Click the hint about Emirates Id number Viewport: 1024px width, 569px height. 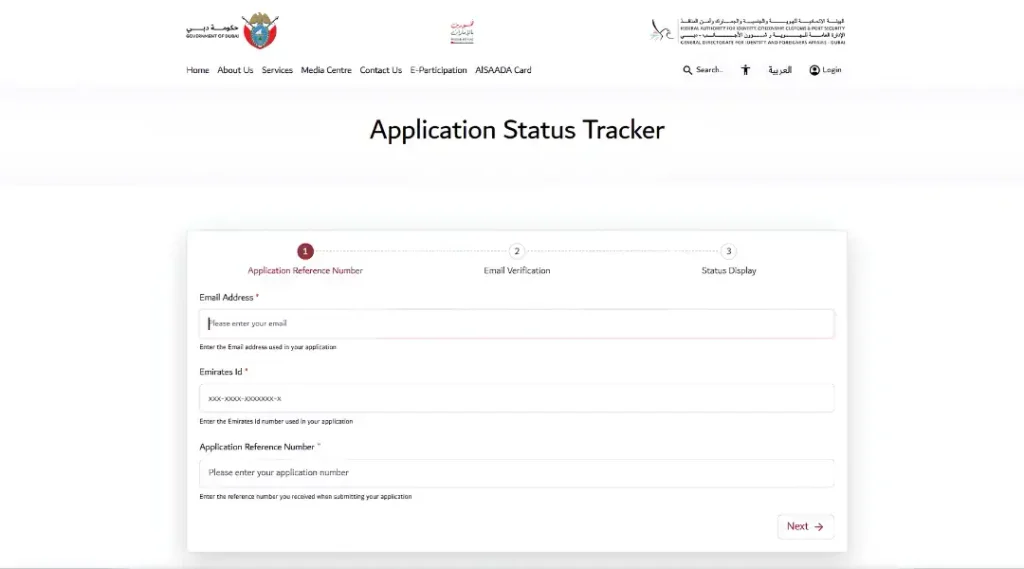pyautogui.click(x=276, y=421)
